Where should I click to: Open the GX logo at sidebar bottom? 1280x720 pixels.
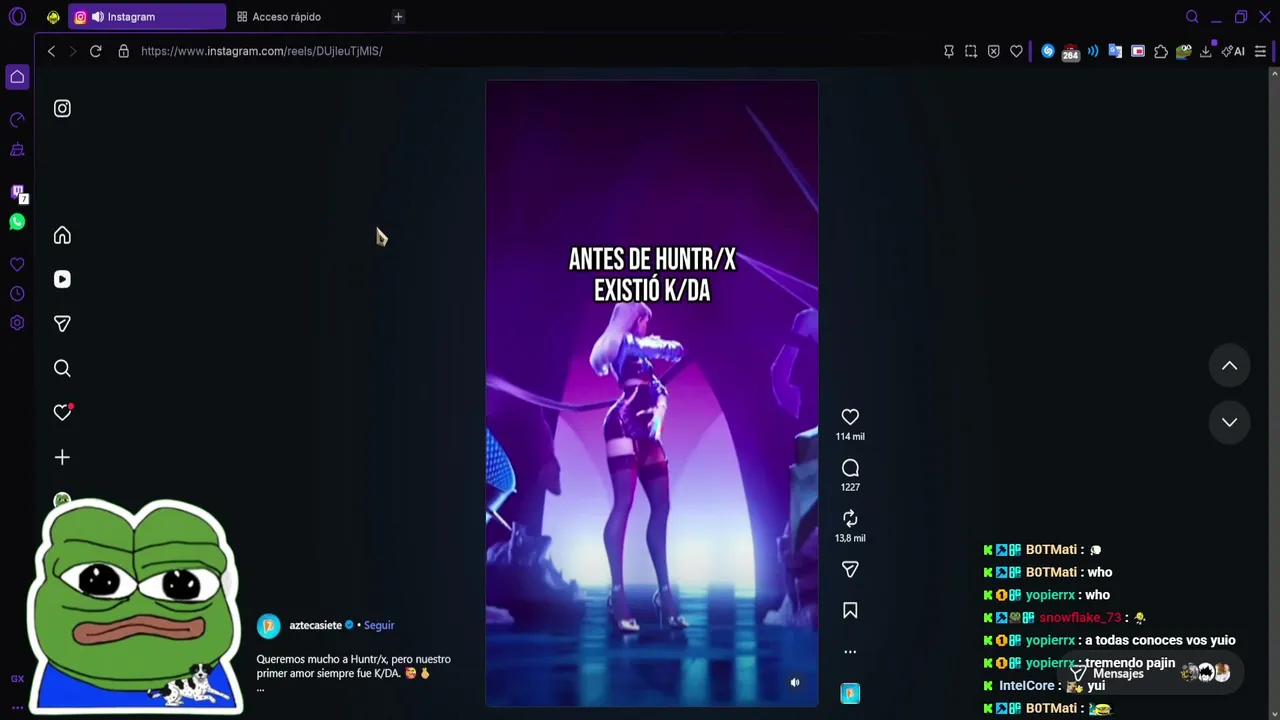17,679
